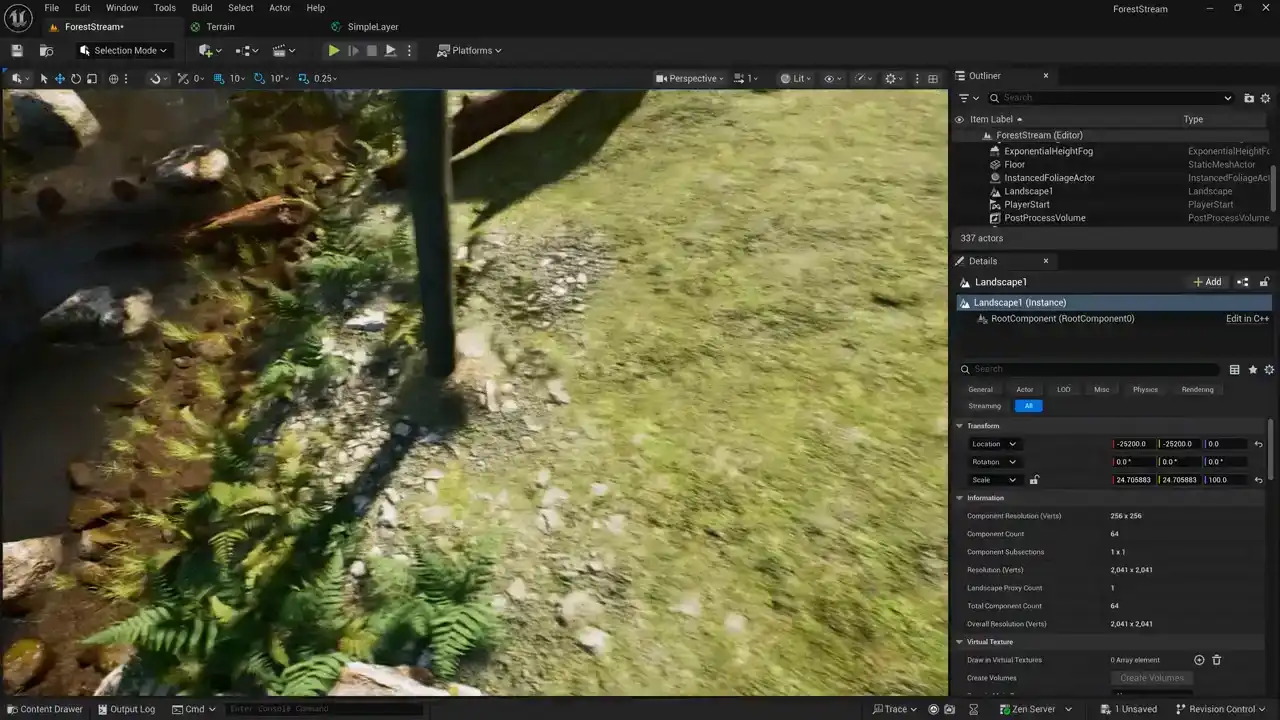
Task: Open the Outliner settings gear icon
Action: [x=1265, y=98]
